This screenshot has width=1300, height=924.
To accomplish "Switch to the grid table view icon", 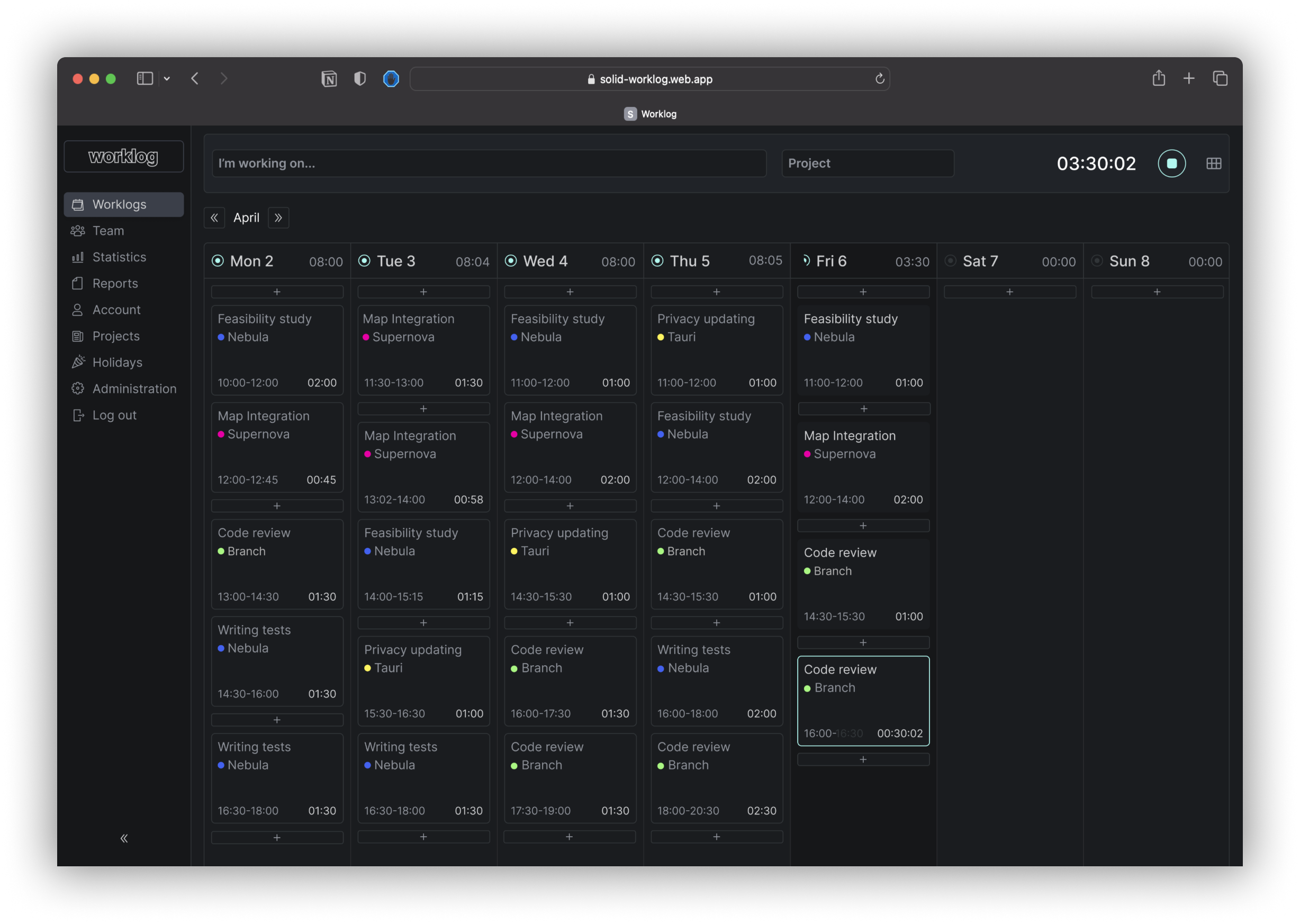I will click(1213, 164).
